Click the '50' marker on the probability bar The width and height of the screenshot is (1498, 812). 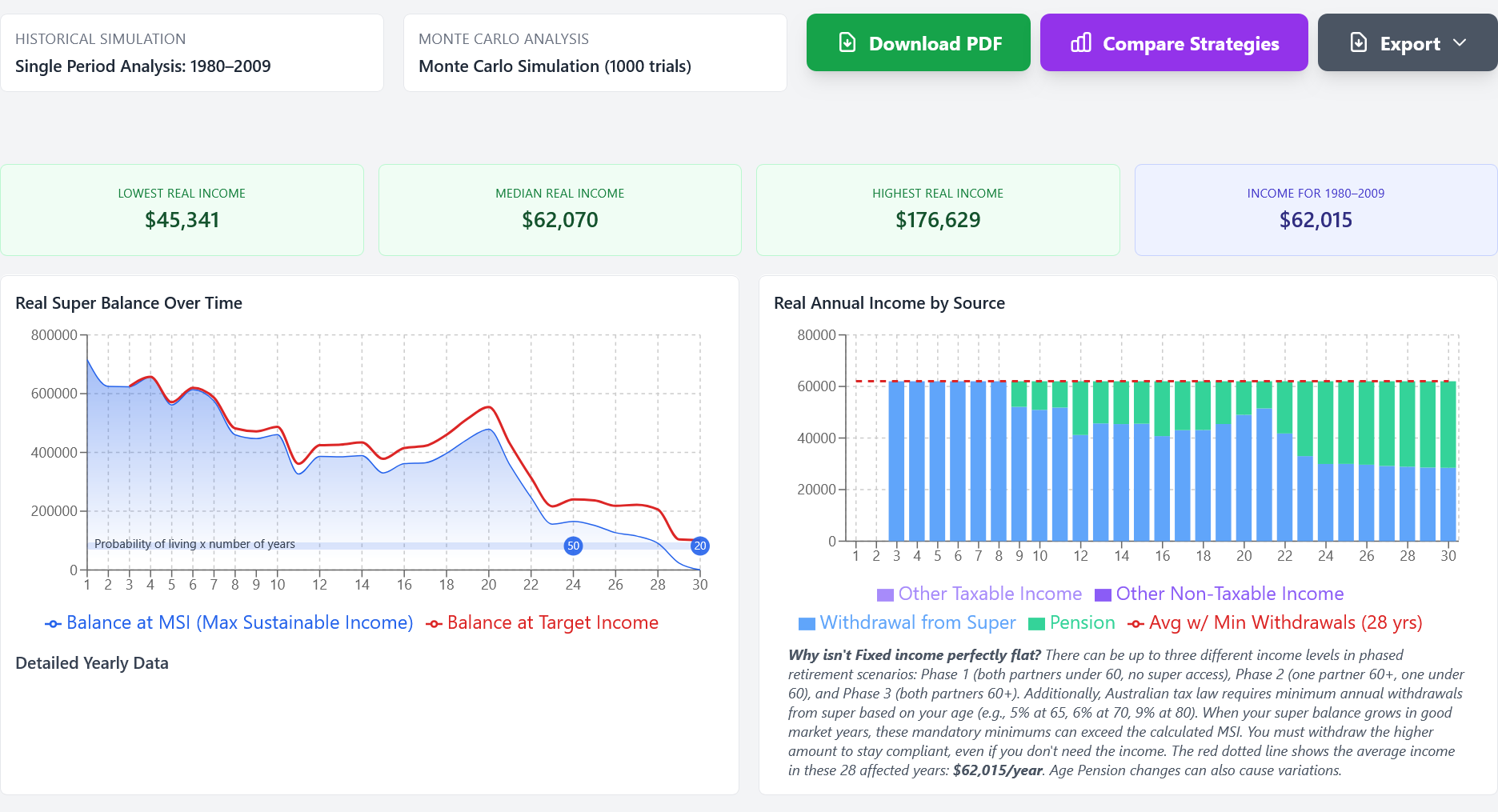(x=573, y=546)
